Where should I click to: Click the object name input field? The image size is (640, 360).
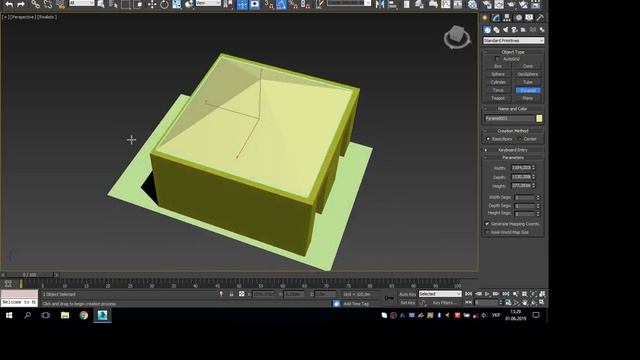point(509,118)
